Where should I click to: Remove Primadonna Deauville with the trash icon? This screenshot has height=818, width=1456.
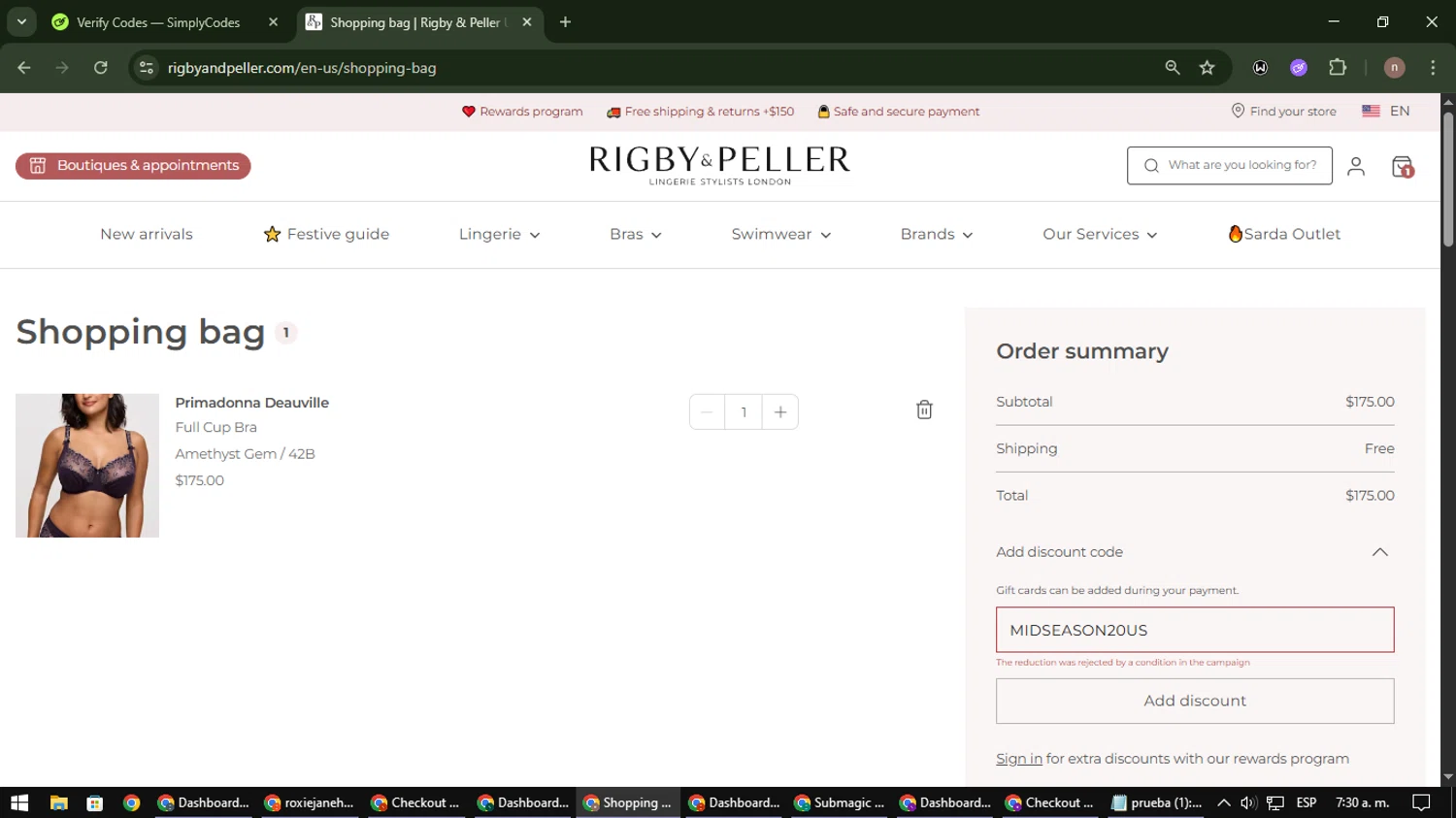(x=924, y=410)
